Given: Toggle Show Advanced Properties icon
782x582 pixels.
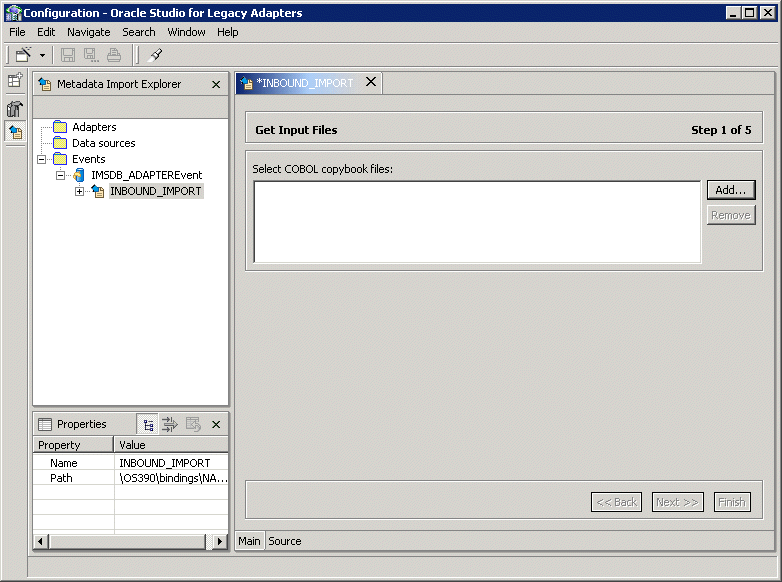Looking at the screenshot, I should click(x=170, y=424).
